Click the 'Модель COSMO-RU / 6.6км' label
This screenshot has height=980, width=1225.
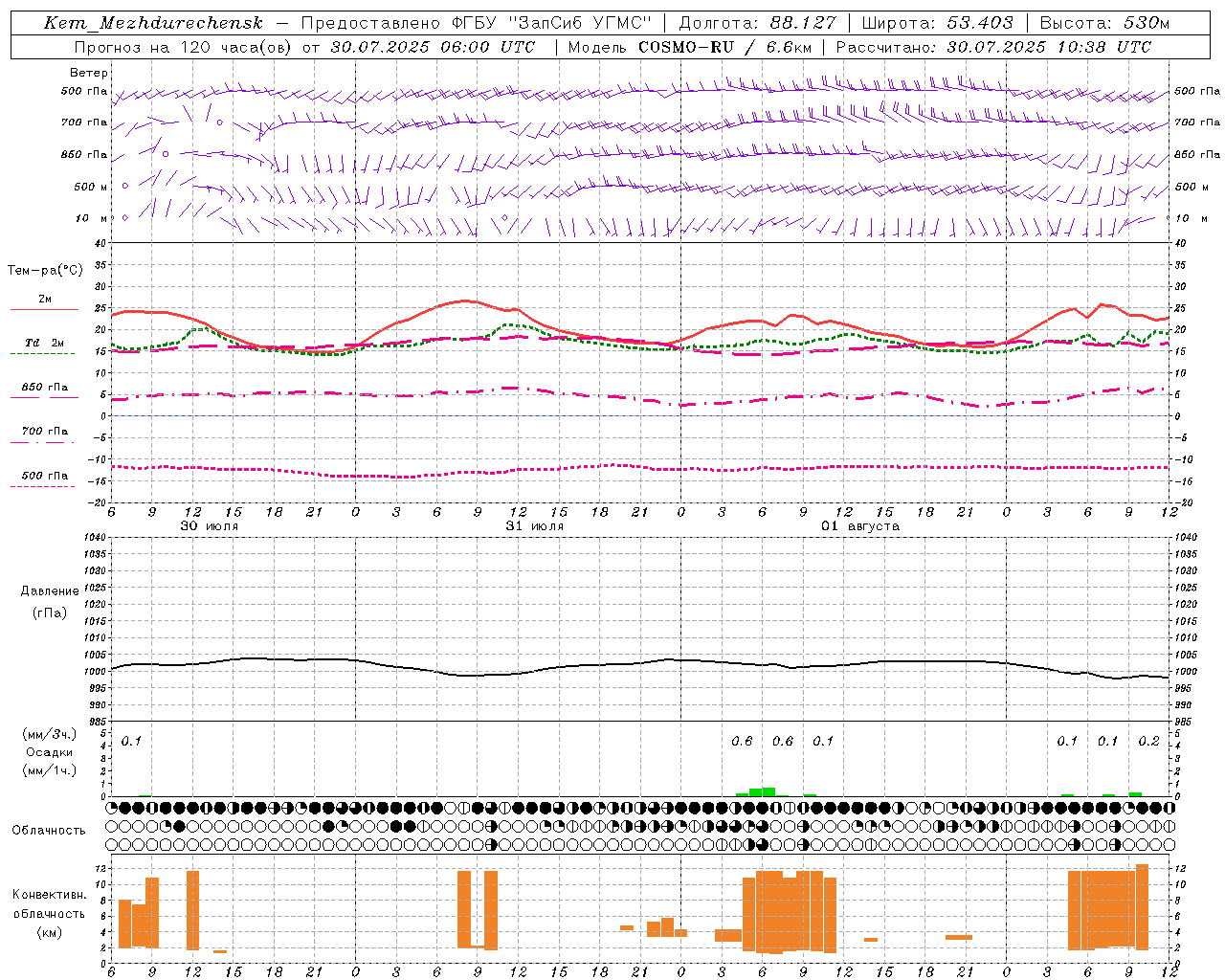coord(688,47)
